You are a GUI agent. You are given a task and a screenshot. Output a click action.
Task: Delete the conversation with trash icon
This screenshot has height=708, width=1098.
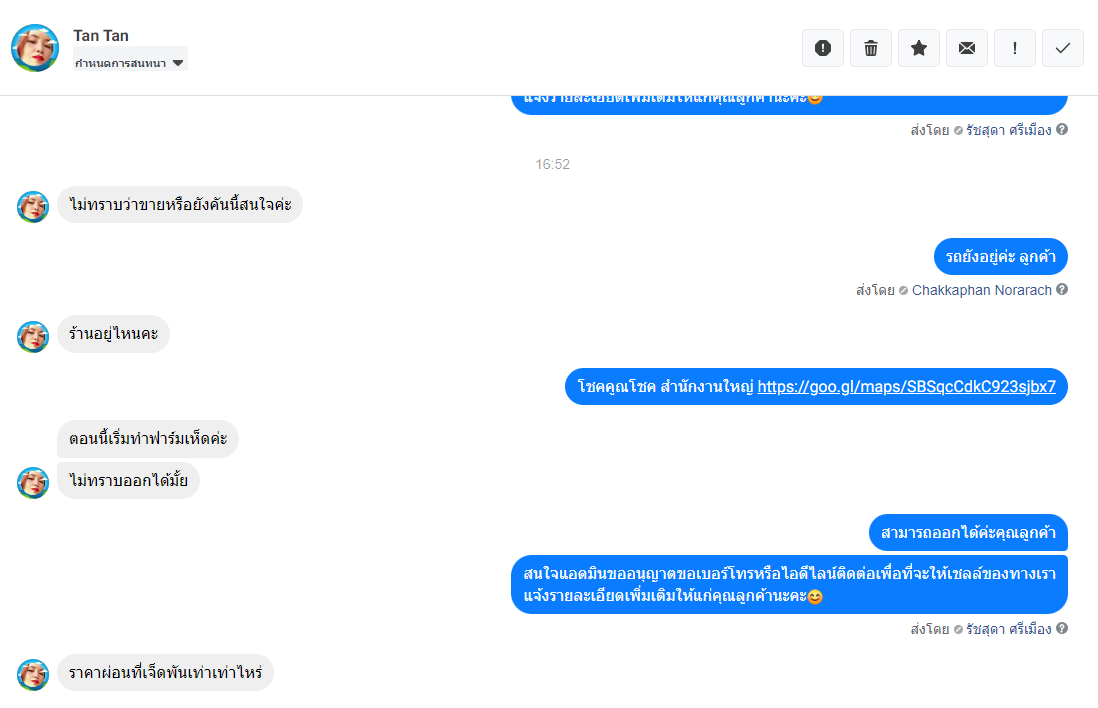click(871, 48)
